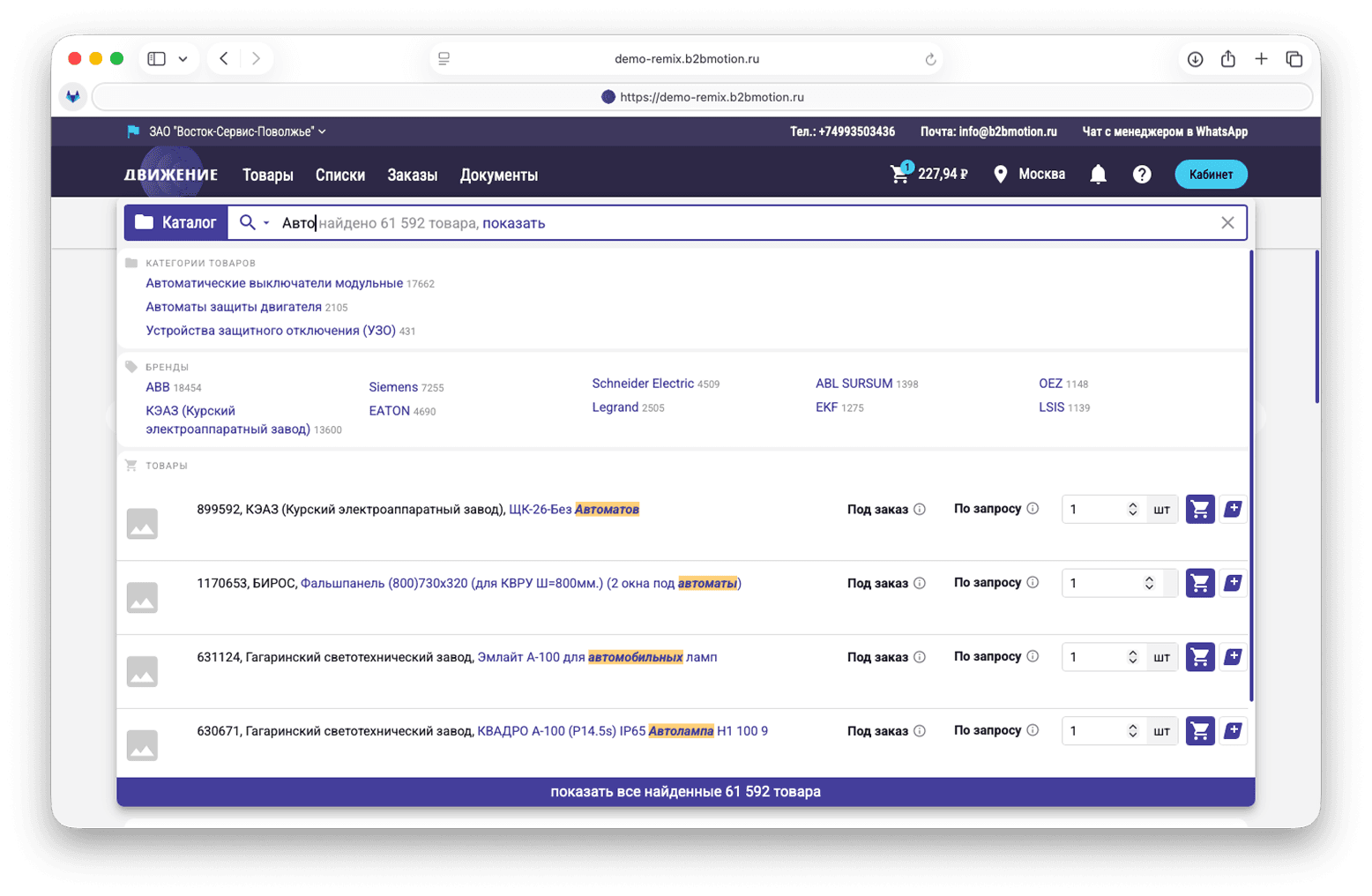Add item 630671 КВАДРО А-100 to cart
Screen dimensions: 1372x896
coord(1200,731)
